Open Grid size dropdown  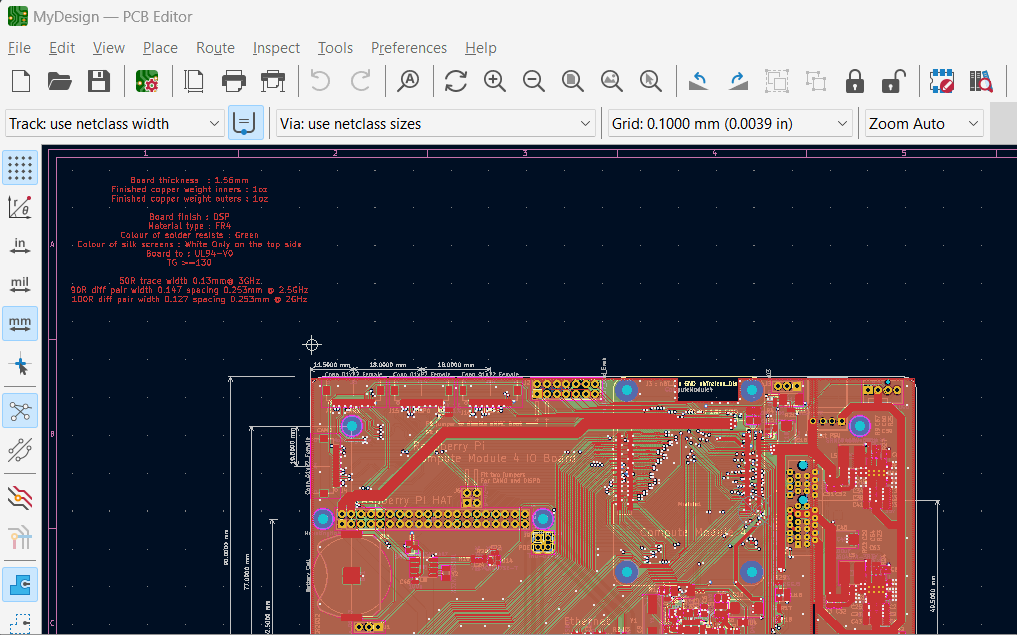[x=730, y=123]
